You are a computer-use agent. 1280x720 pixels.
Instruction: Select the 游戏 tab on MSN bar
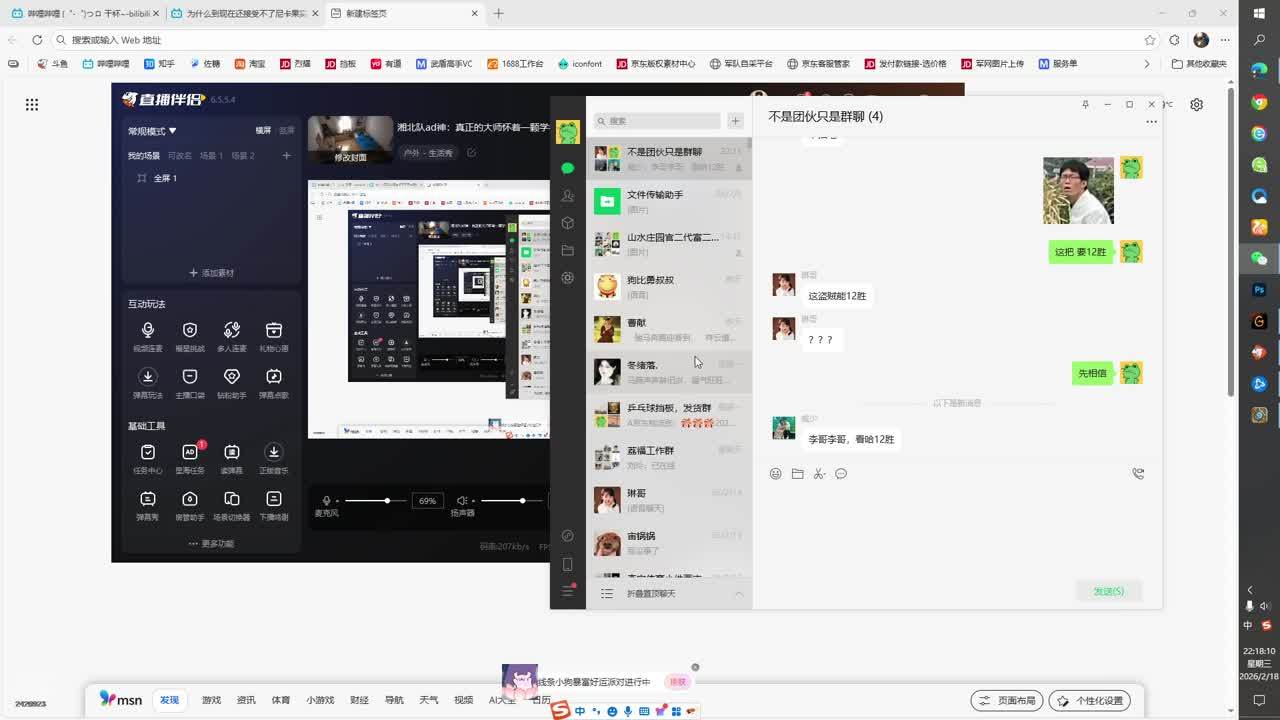click(x=211, y=700)
